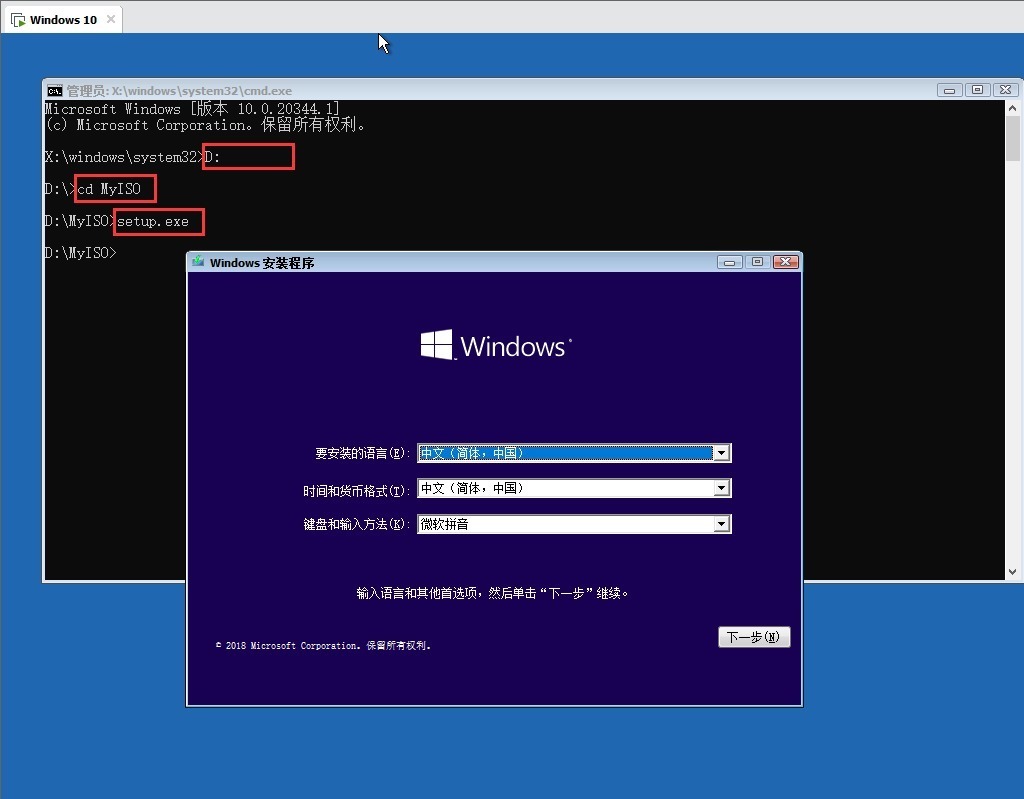This screenshot has width=1024, height=799.
Task: Click the 'X:\windows\system32>' prompt text
Action: coord(124,157)
